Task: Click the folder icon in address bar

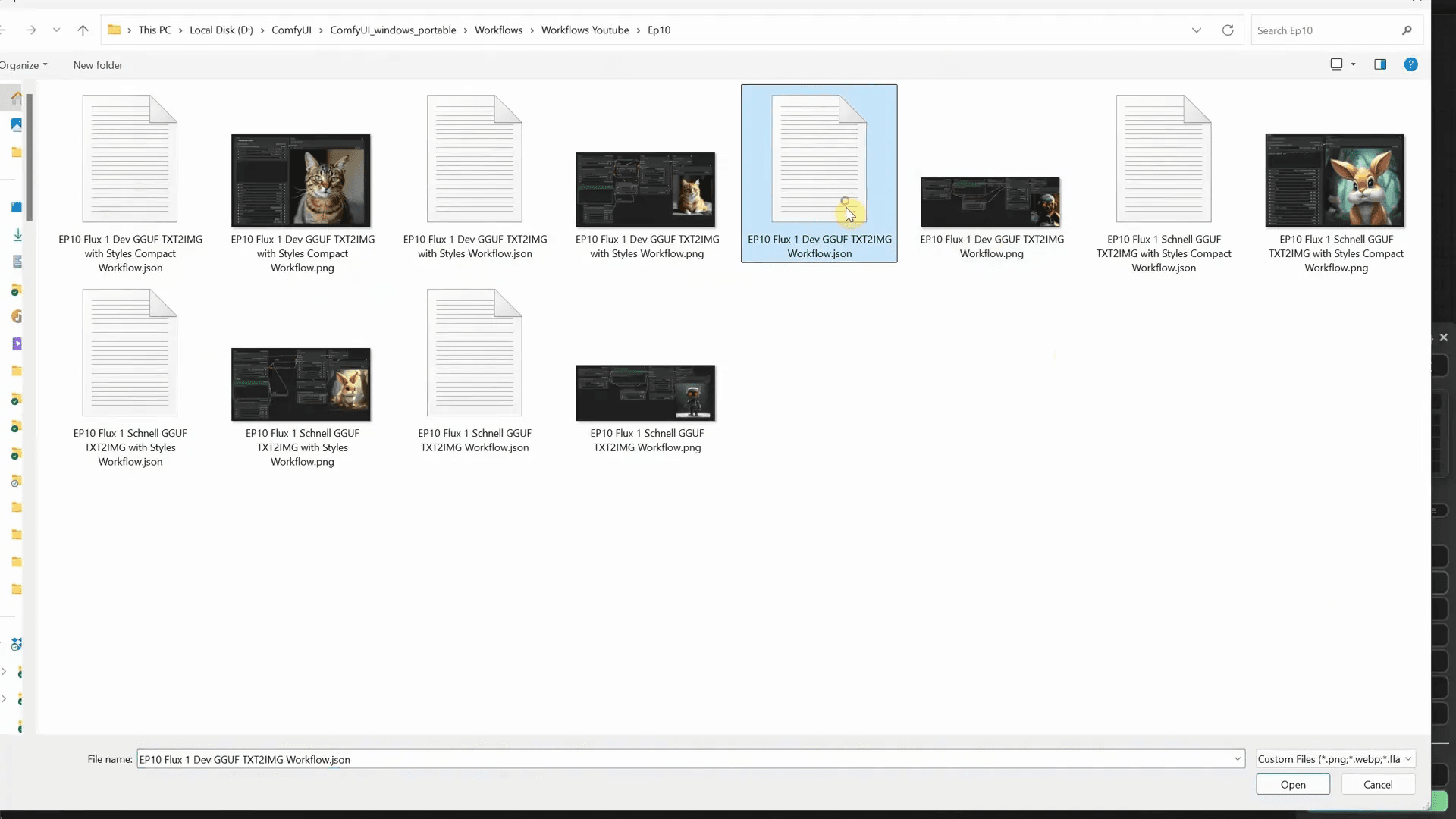Action: coord(115,30)
